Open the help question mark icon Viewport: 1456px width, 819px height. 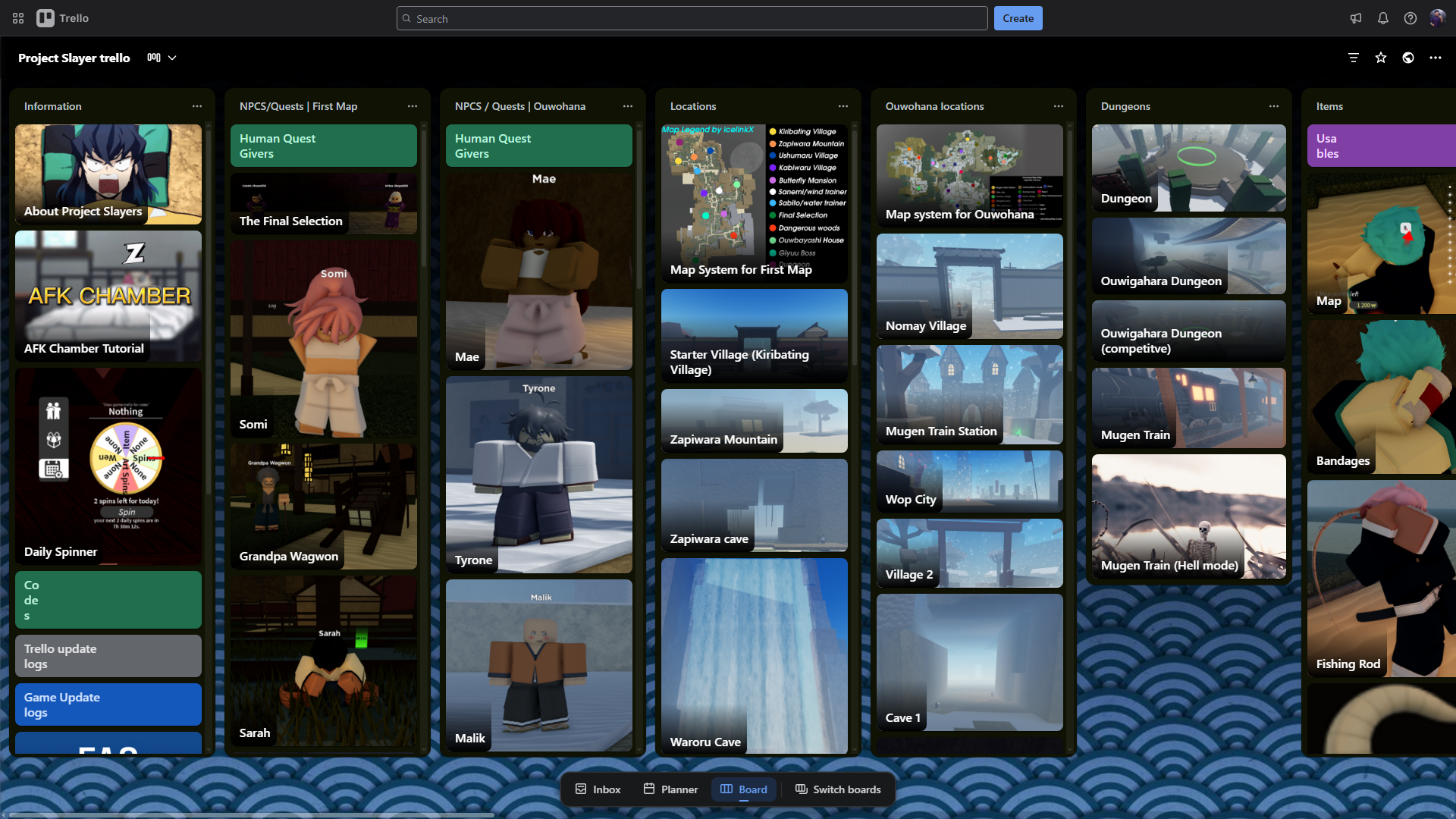point(1410,18)
